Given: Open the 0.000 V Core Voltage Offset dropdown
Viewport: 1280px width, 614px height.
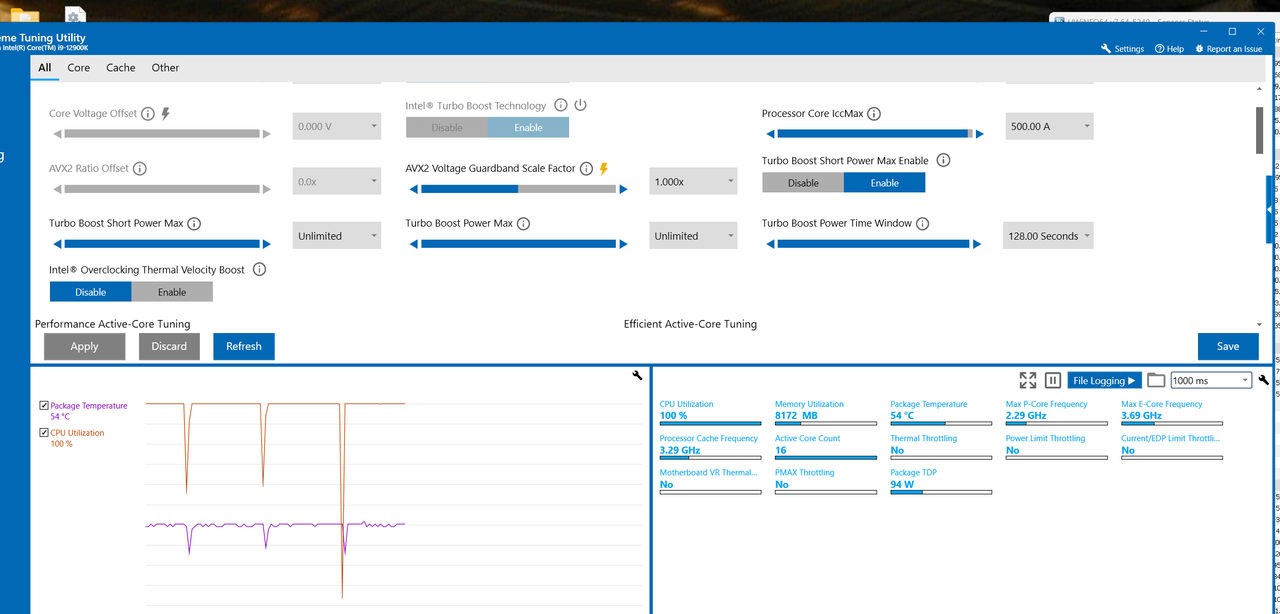Looking at the screenshot, I should coord(337,126).
